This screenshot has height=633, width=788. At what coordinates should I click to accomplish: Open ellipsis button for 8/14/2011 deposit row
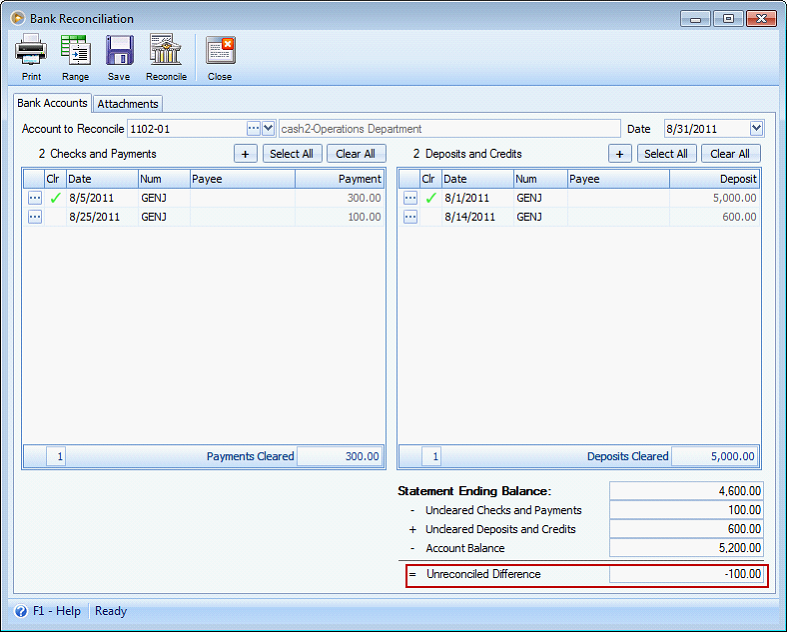(410, 217)
